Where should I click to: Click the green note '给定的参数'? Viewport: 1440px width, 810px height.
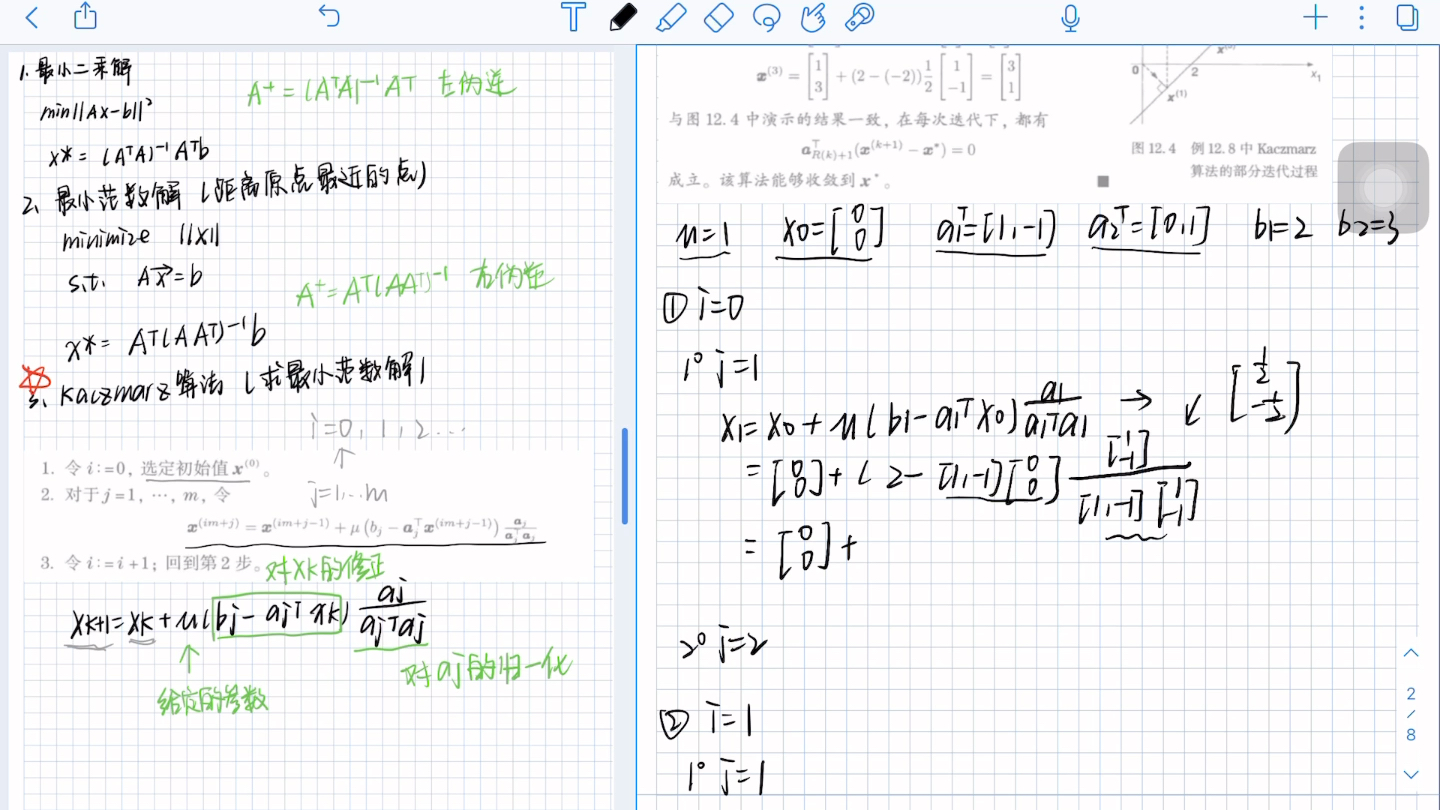tap(213, 699)
